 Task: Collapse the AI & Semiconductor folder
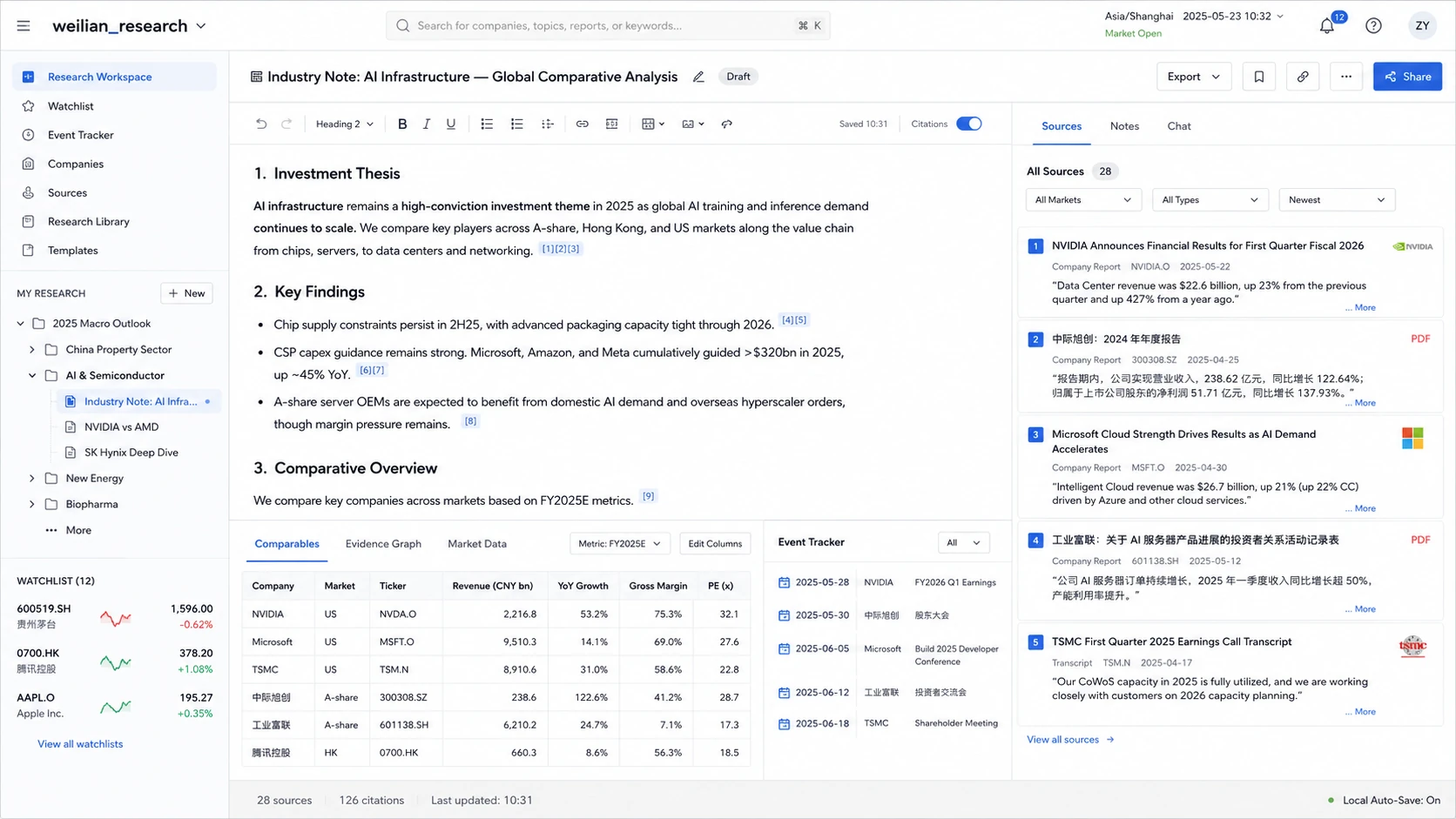click(x=32, y=376)
